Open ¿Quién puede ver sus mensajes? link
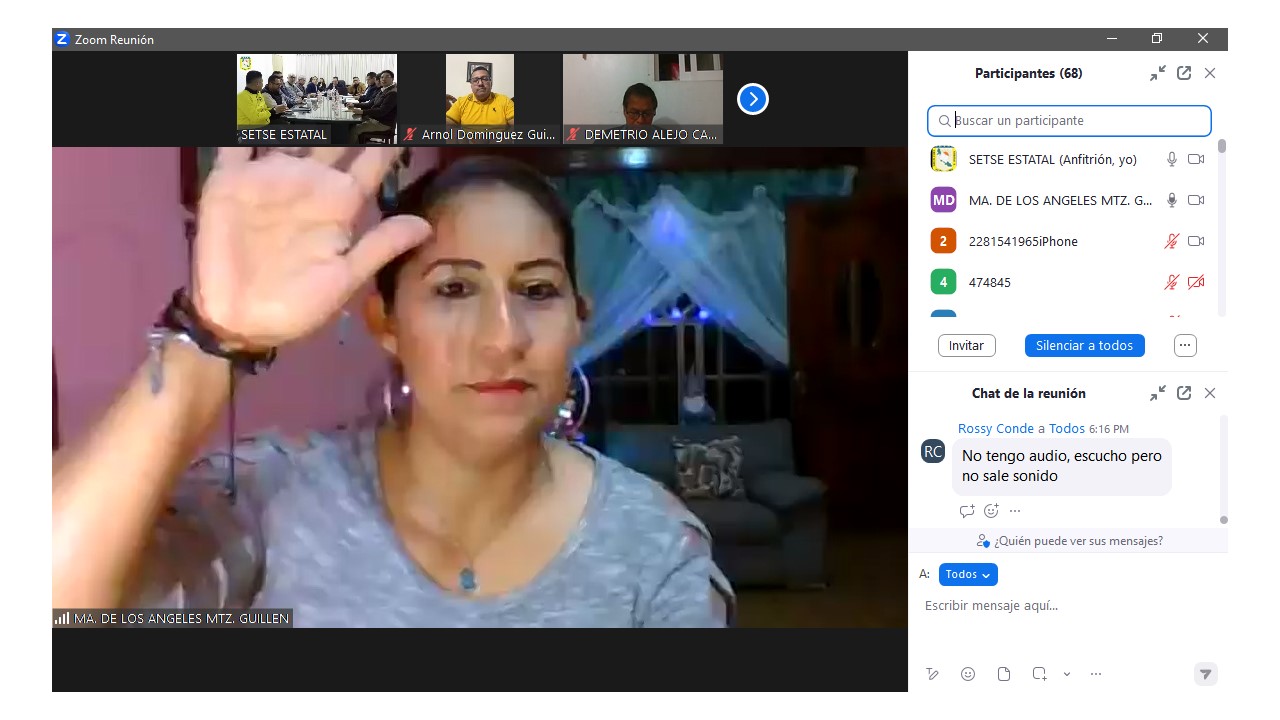 [x=1070, y=541]
